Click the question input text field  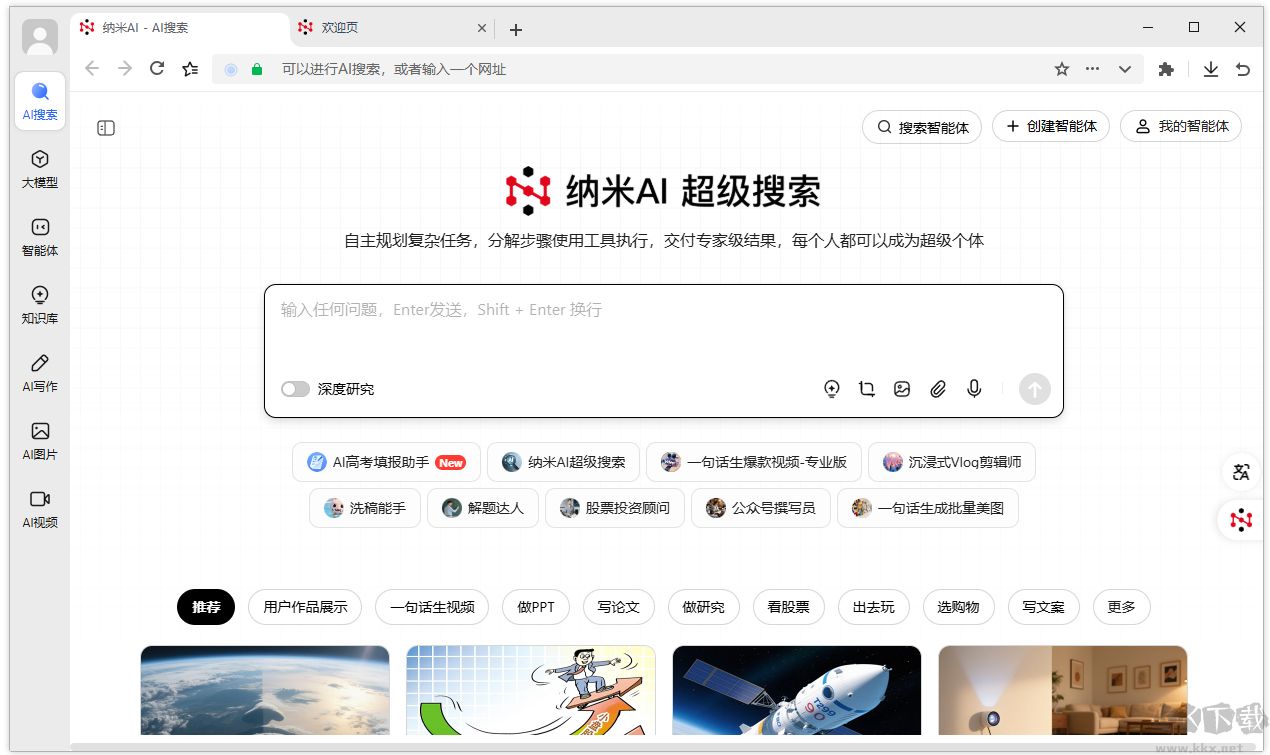click(663, 330)
